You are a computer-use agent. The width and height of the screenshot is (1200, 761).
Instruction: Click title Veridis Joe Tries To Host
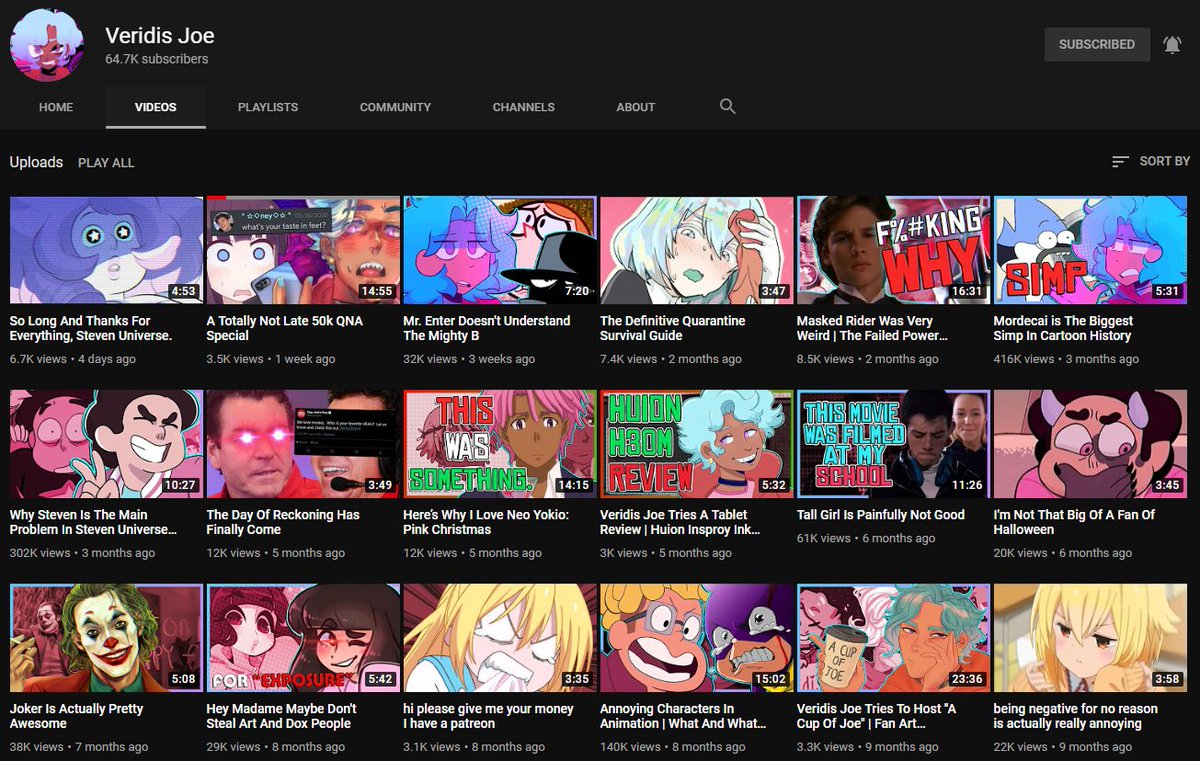pos(877,716)
